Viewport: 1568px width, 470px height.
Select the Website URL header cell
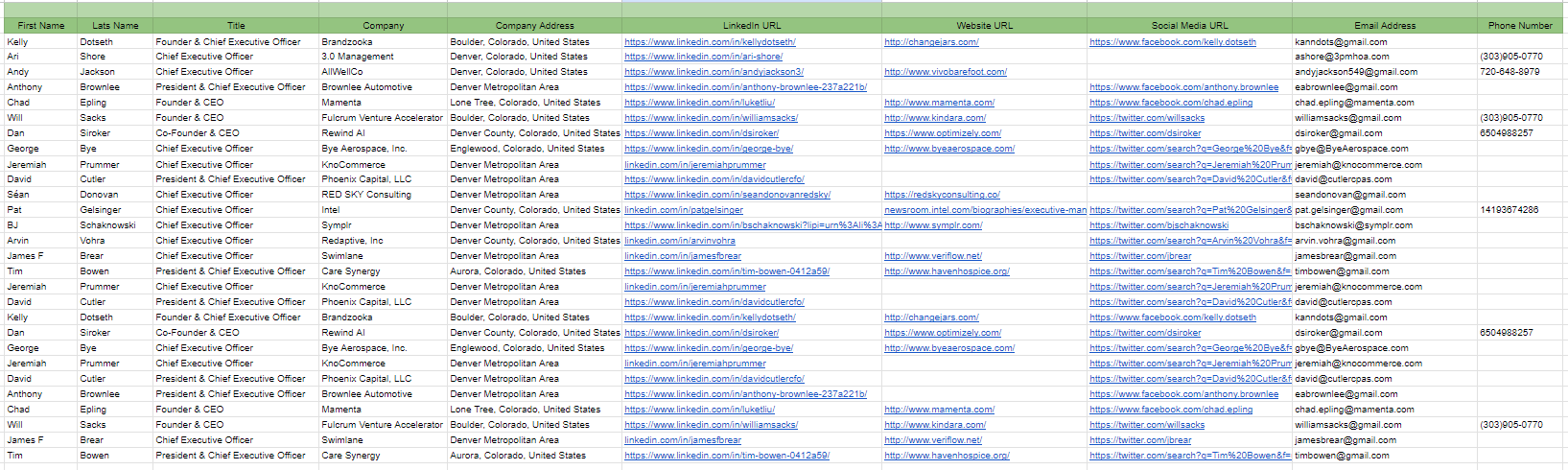point(984,26)
